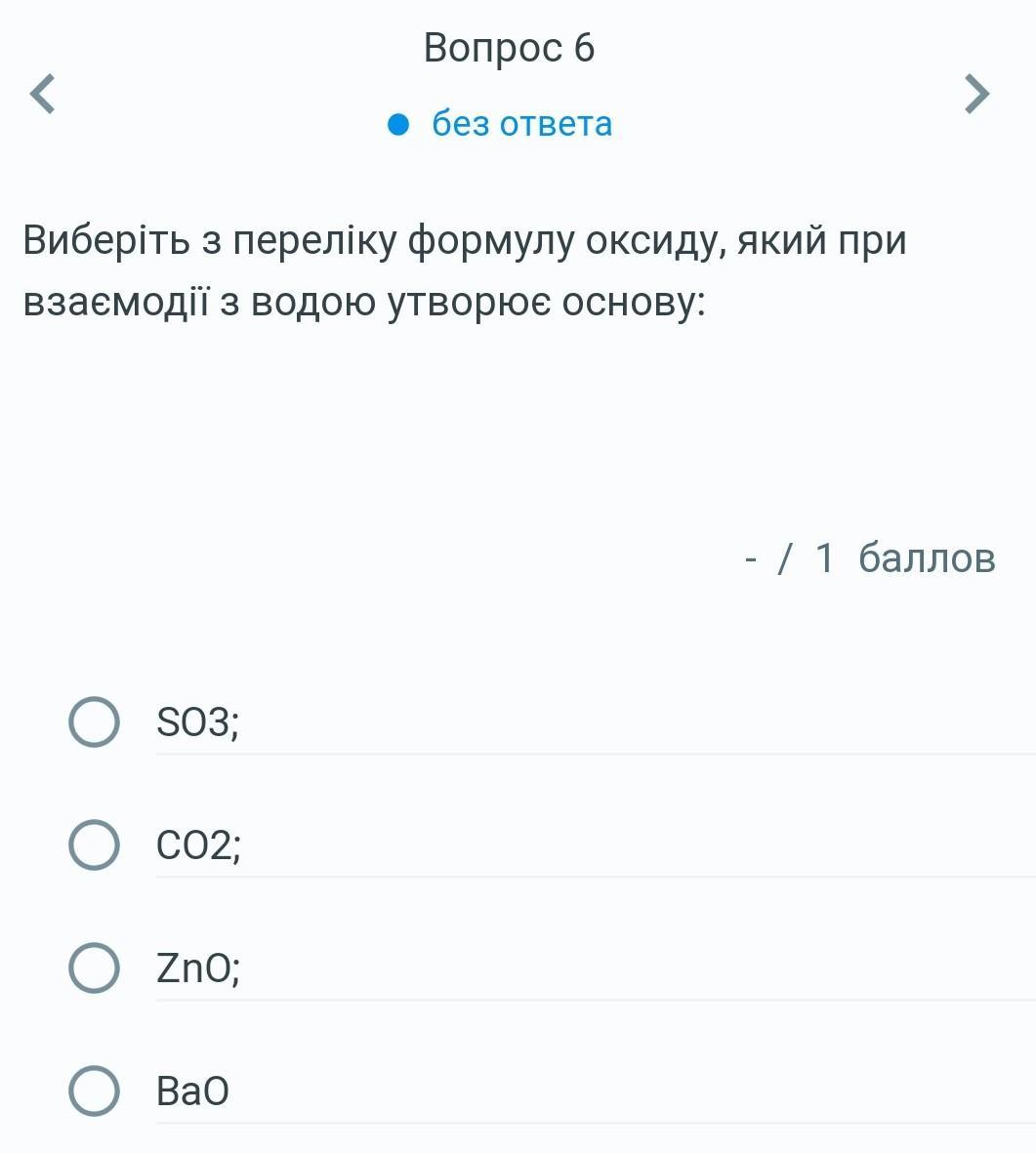Click the "ZnO;" answer text
The height and width of the screenshot is (1153, 1036).
point(198,968)
